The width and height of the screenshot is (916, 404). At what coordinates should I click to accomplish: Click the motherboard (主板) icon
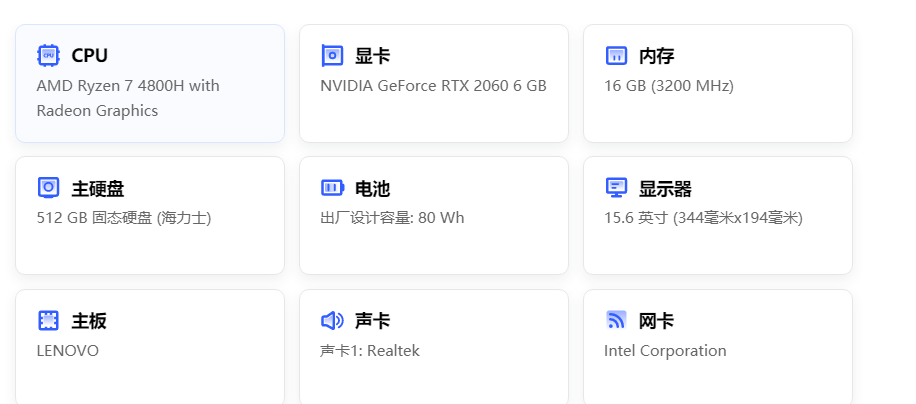click(48, 320)
